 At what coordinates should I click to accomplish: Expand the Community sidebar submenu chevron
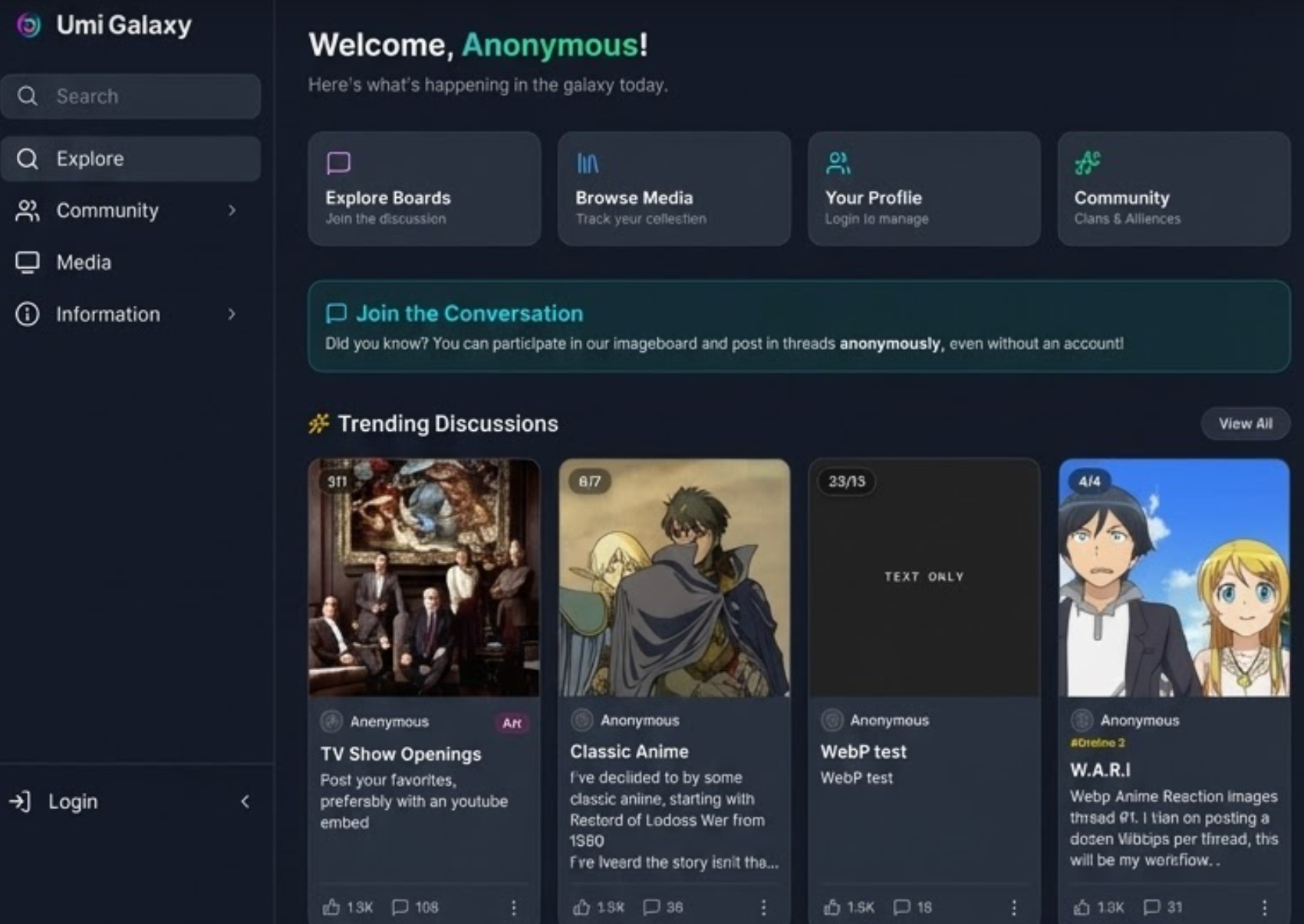pos(232,210)
